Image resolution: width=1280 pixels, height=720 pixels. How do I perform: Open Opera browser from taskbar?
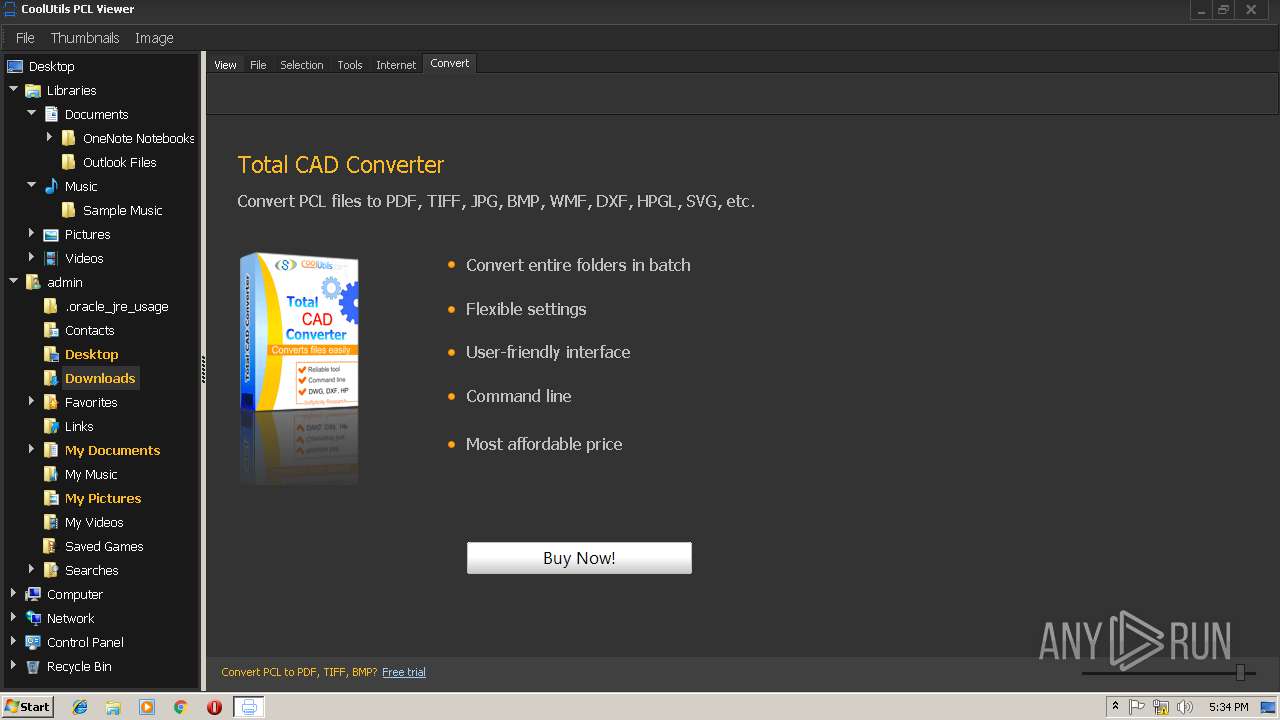214,707
